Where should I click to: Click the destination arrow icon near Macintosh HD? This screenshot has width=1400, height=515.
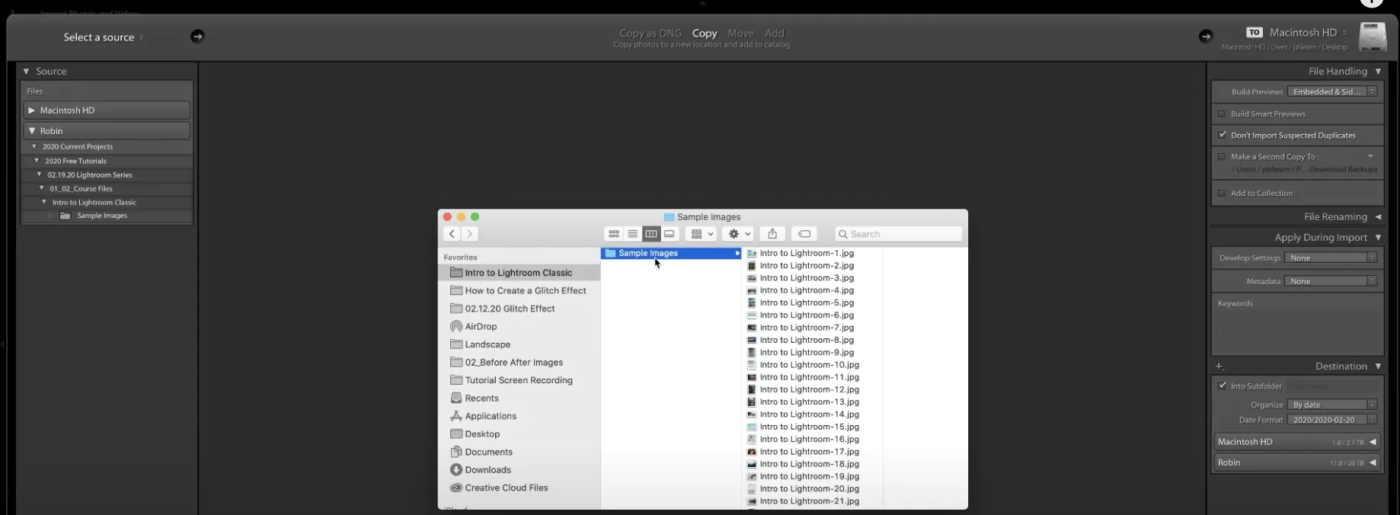coord(1205,37)
